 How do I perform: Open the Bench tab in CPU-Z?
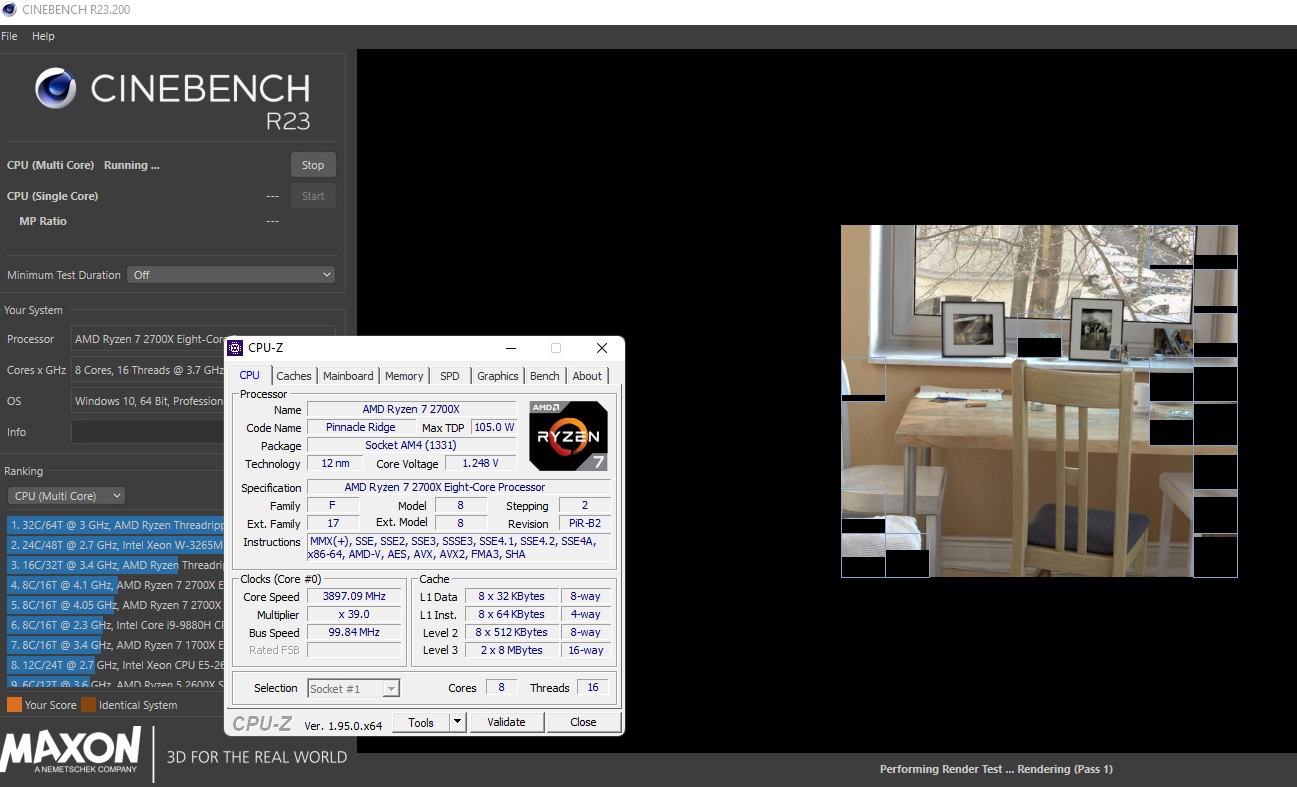pyautogui.click(x=545, y=376)
